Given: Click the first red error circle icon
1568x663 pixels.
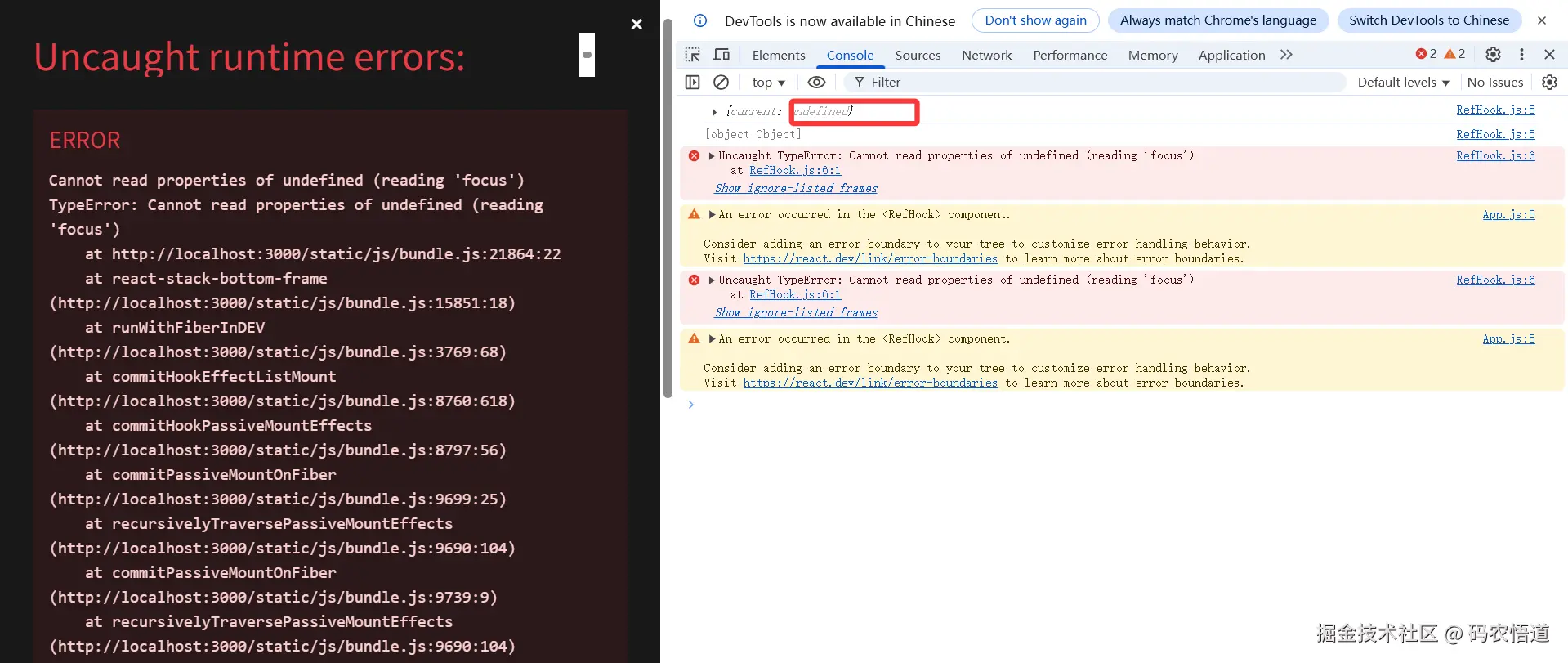Looking at the screenshot, I should (x=694, y=155).
